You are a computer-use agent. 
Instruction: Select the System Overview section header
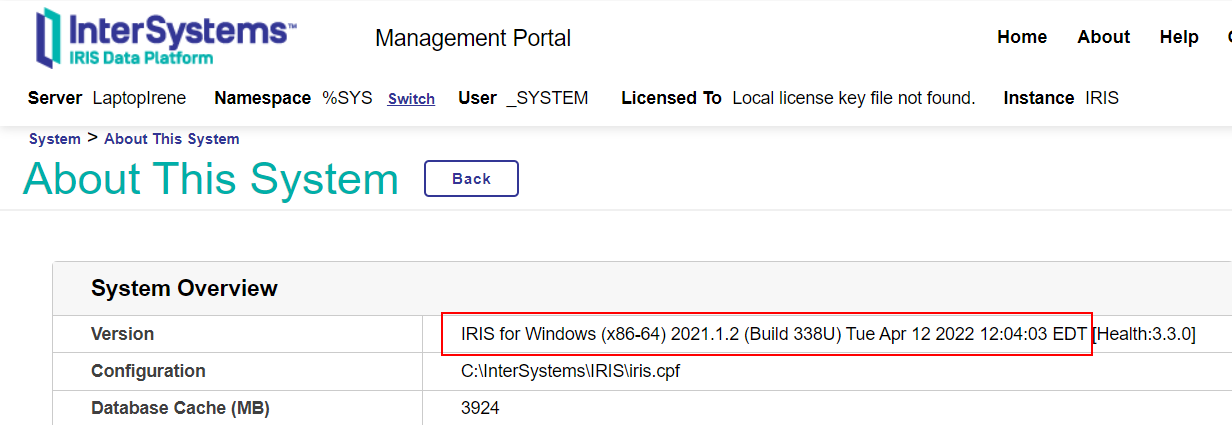(x=184, y=289)
